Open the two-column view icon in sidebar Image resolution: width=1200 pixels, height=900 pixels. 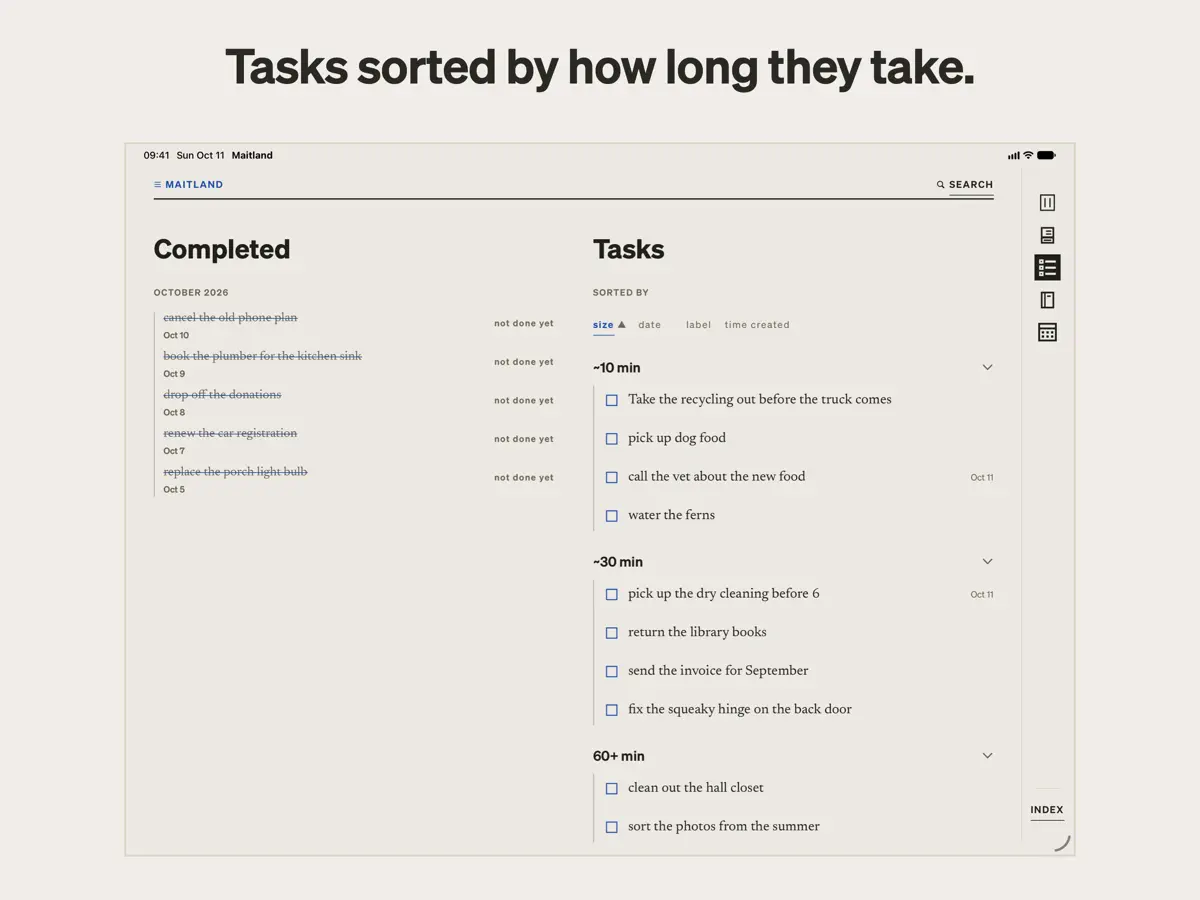[1047, 203]
